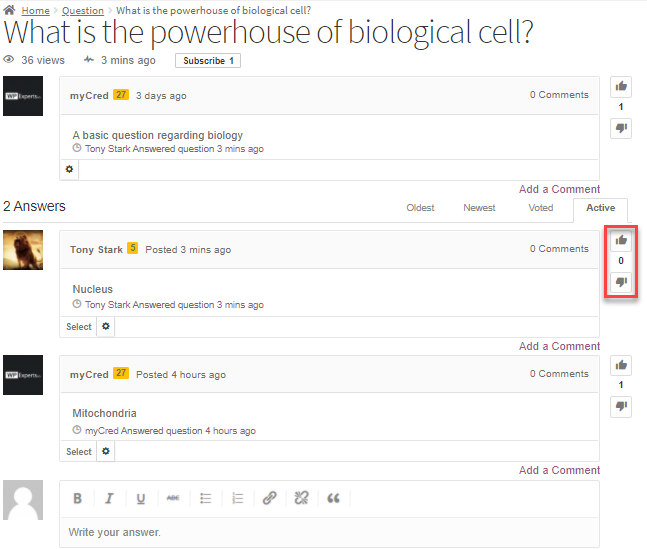Click the Bold formatting icon
The image size is (647, 549).
[78, 498]
